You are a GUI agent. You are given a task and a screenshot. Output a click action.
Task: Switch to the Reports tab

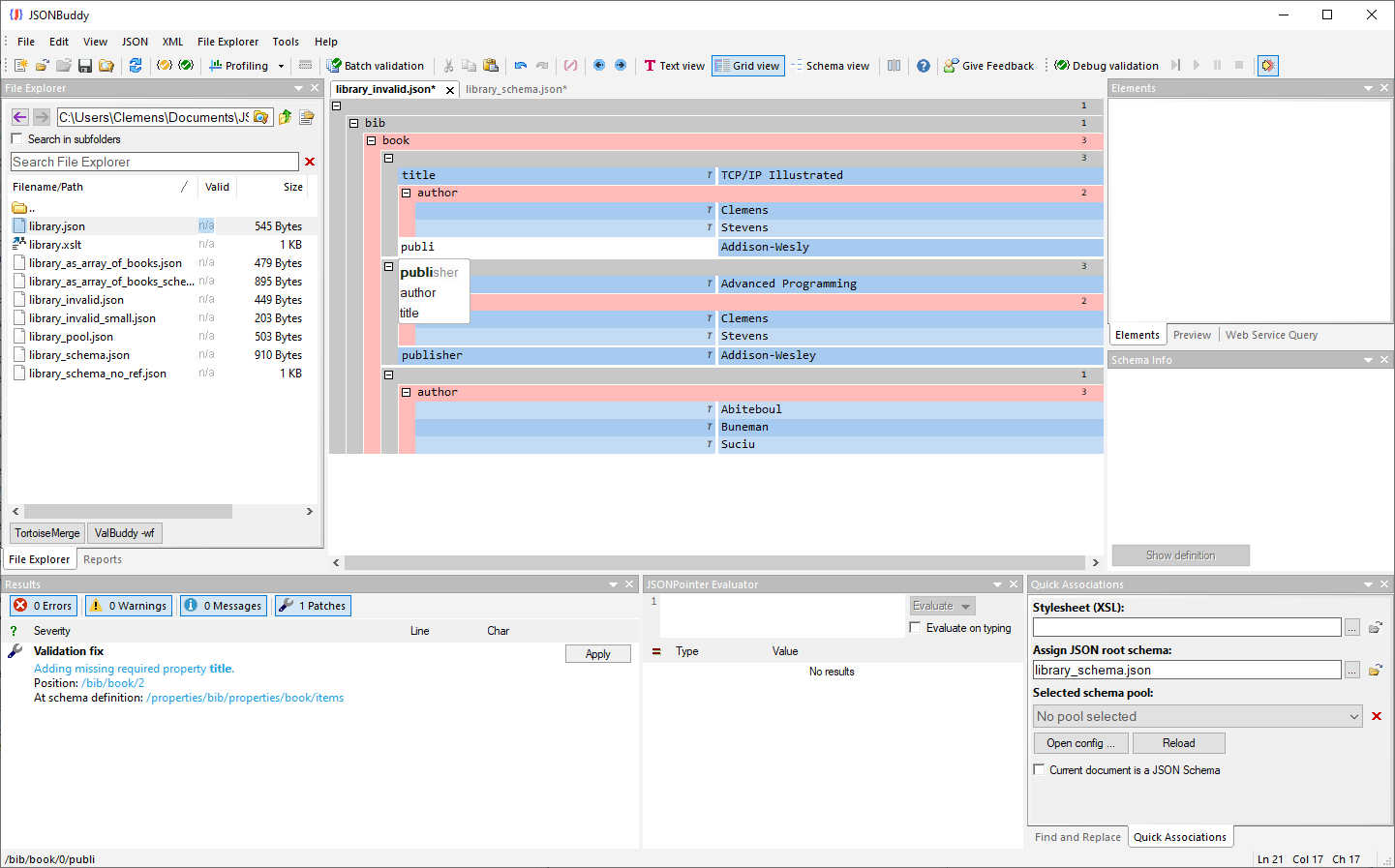(103, 559)
